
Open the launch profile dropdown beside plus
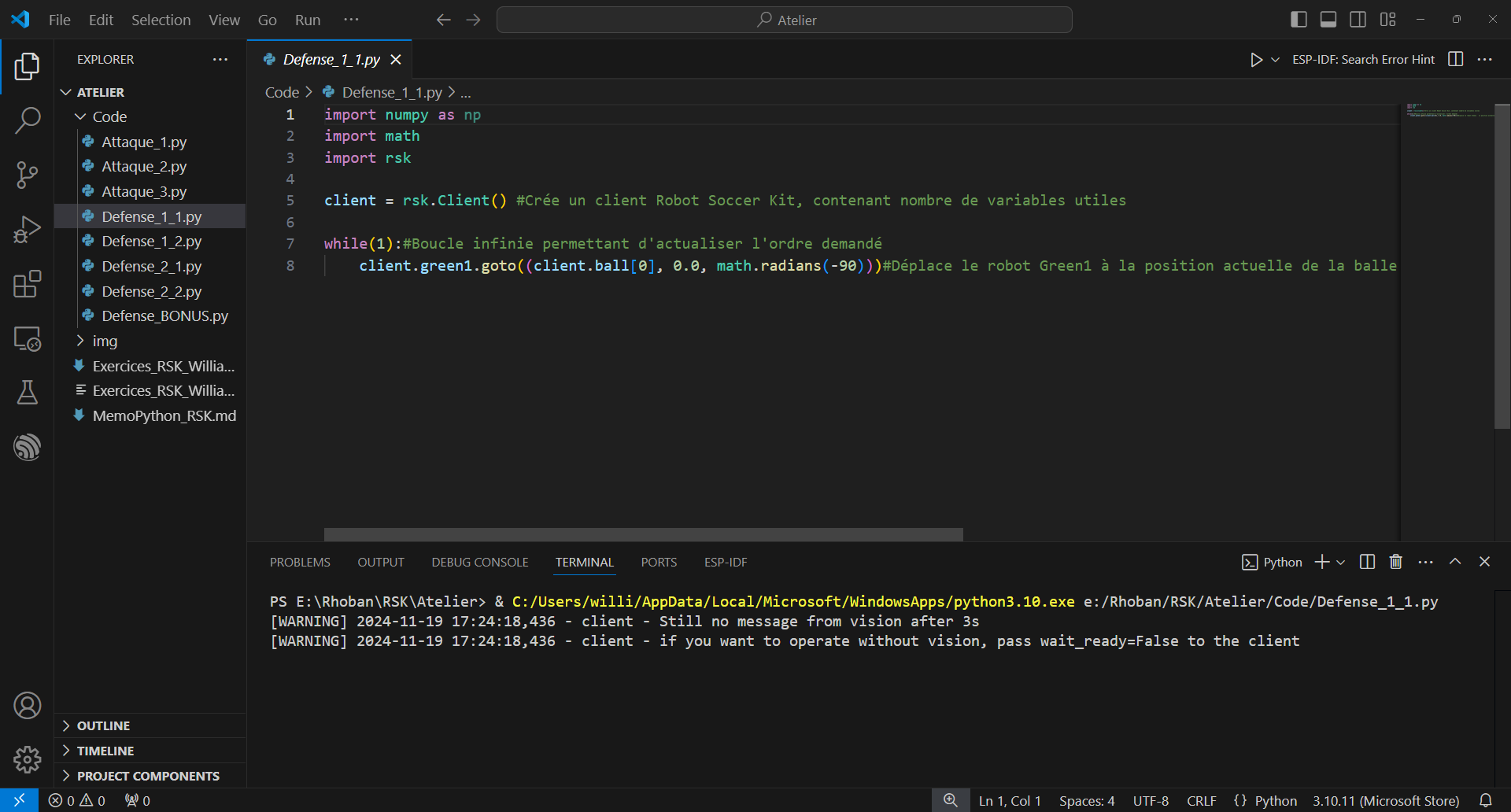1341,562
